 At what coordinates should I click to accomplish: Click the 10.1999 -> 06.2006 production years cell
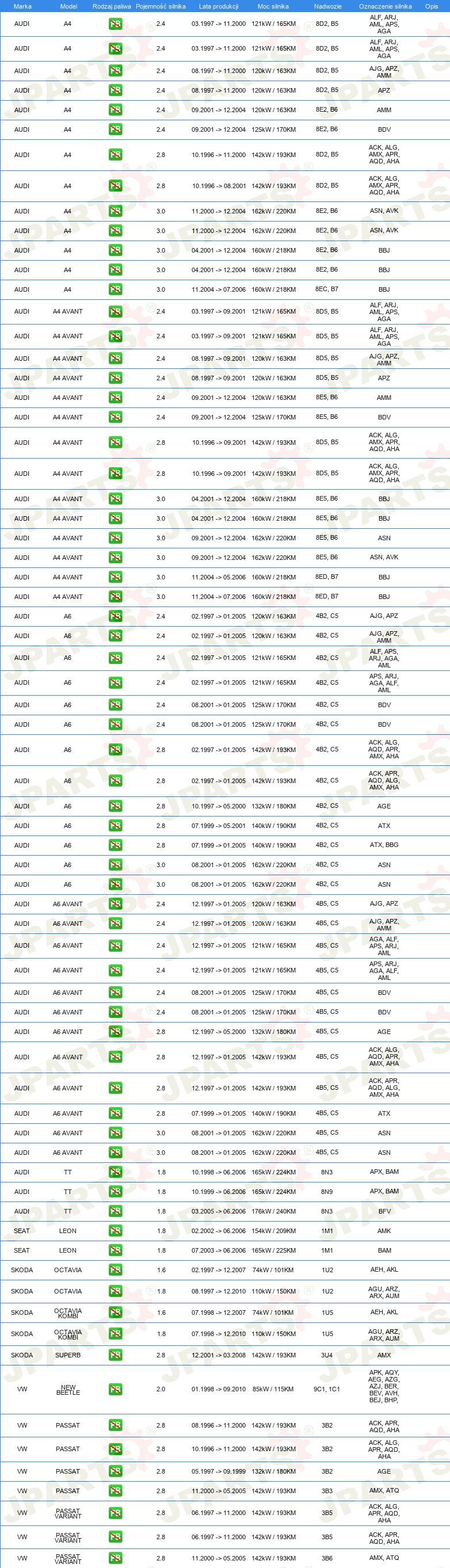pos(219,1192)
